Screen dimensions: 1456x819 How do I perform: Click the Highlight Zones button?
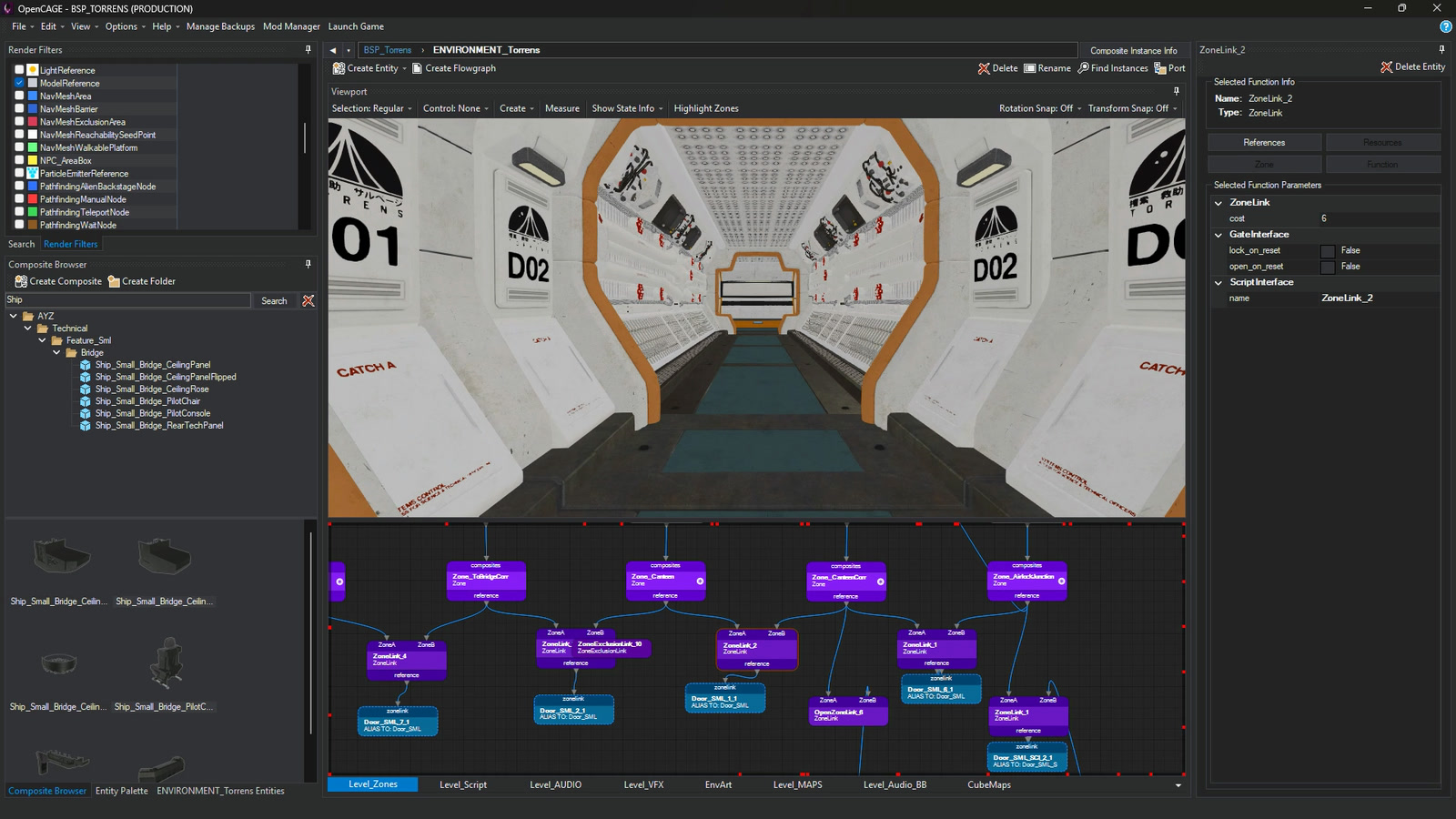pyautogui.click(x=706, y=108)
